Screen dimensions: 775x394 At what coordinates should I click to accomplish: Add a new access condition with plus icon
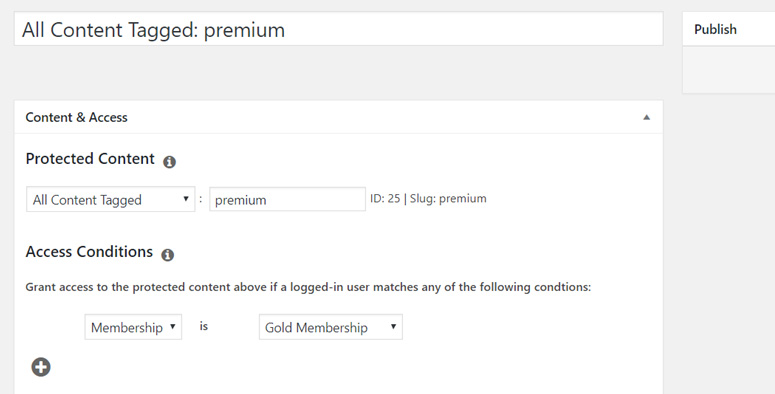(41, 367)
